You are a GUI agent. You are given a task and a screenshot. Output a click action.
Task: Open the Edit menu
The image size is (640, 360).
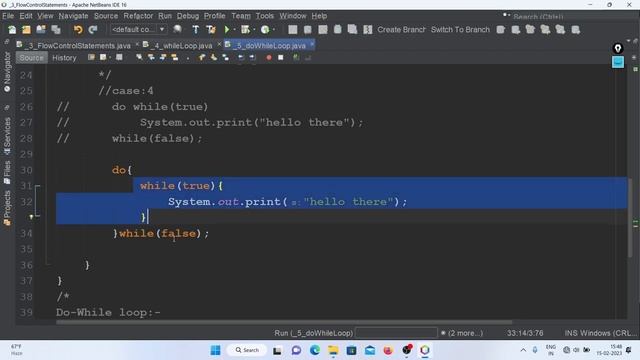click(26, 16)
